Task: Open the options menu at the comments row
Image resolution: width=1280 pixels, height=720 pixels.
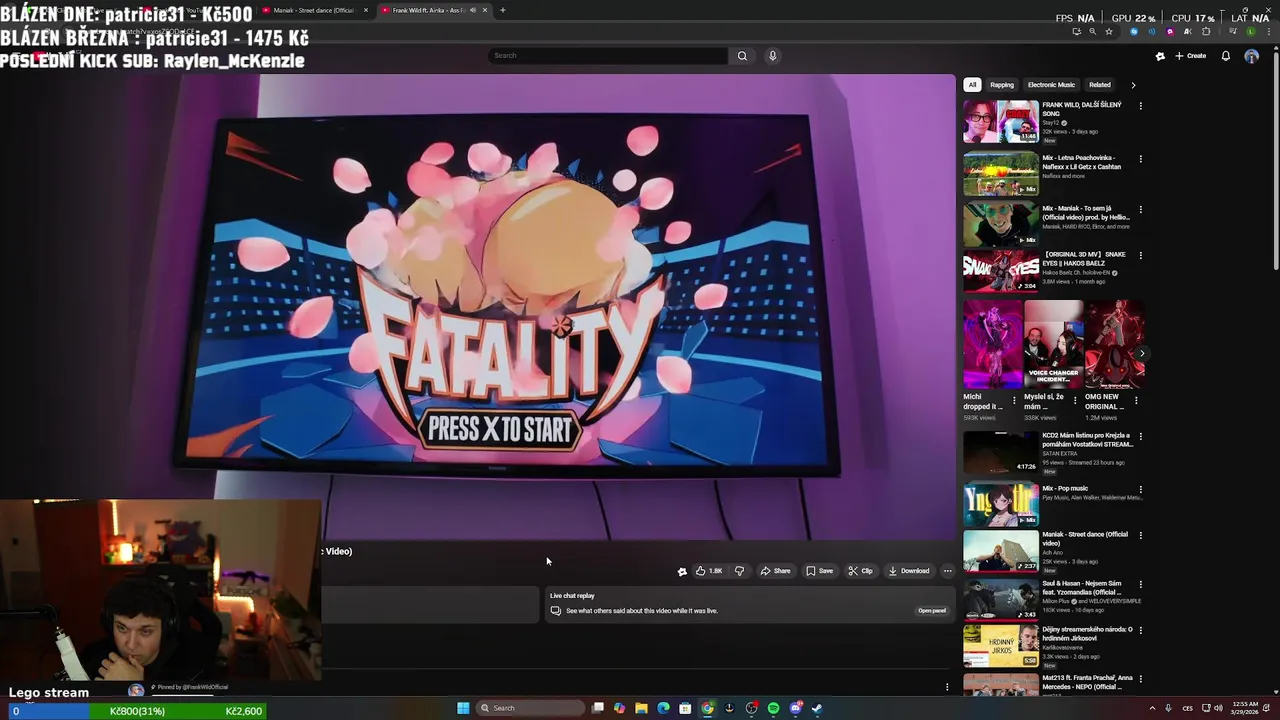Action: pos(947,687)
